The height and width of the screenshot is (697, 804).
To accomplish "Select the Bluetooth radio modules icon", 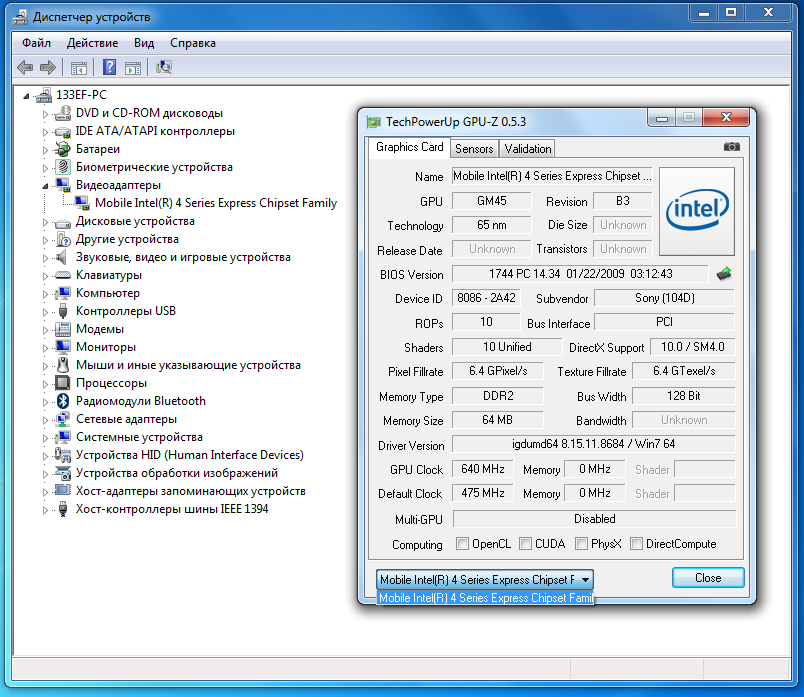I will click(x=63, y=401).
